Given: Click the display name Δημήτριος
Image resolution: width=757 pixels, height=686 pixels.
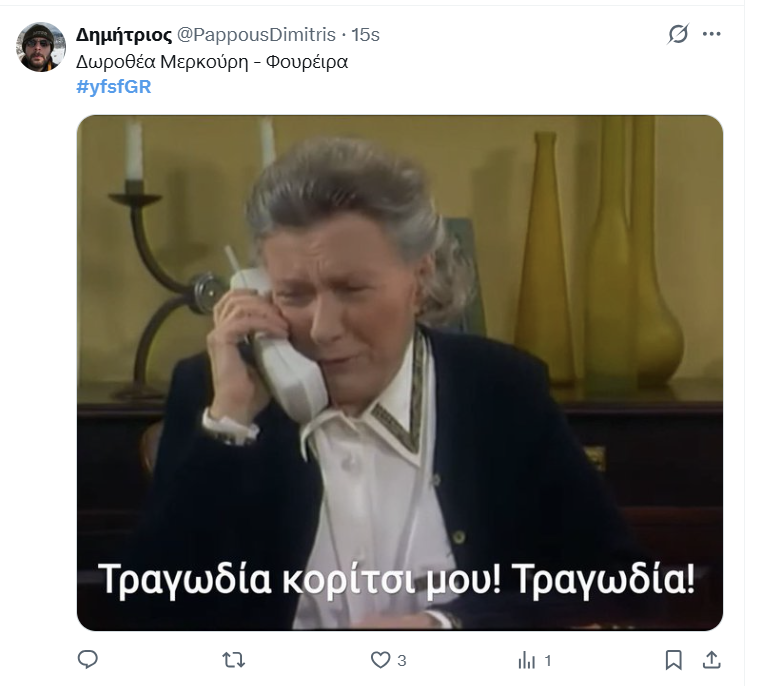Looking at the screenshot, I should point(124,35).
